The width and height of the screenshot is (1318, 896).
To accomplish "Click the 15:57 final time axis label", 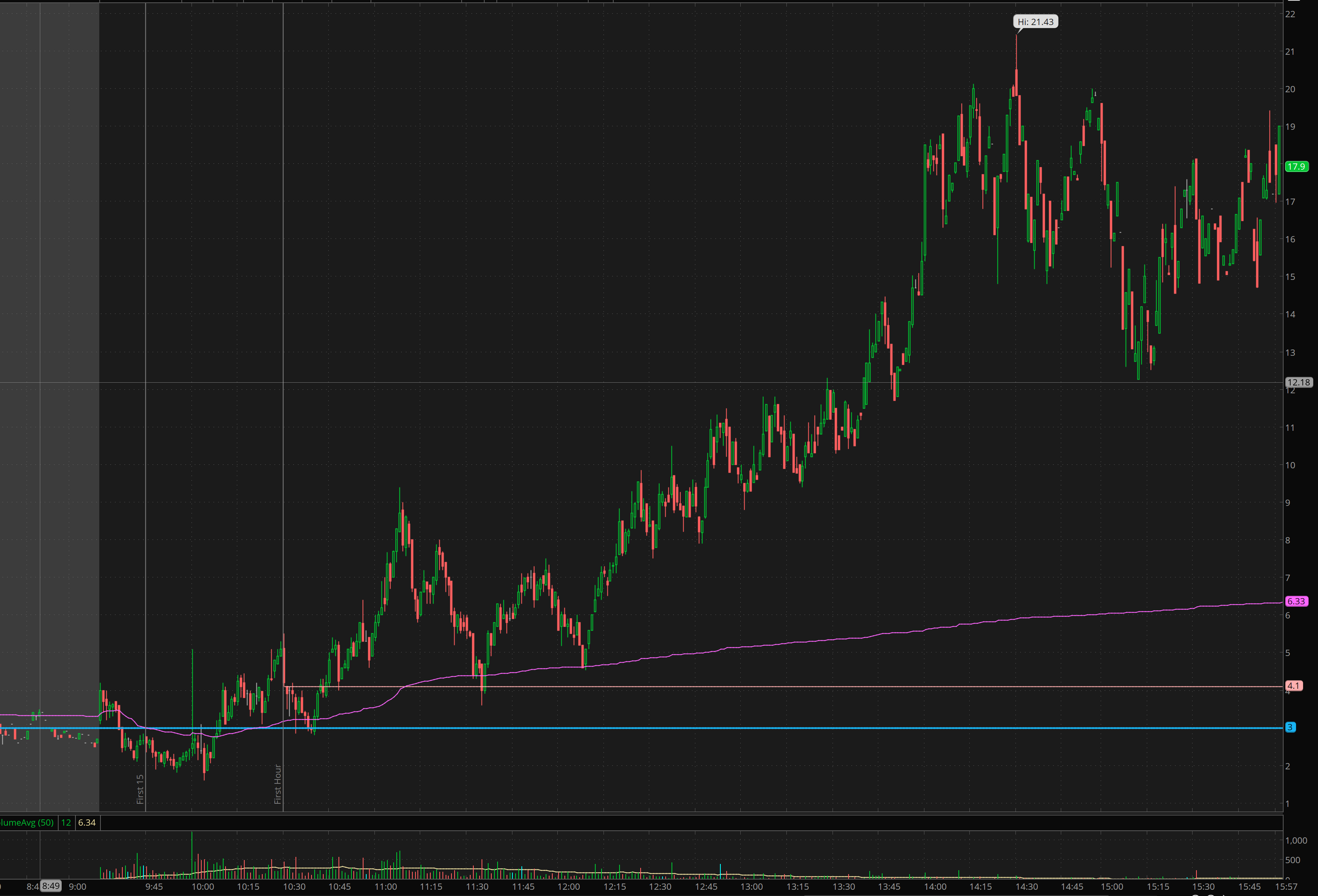I will pos(1286,886).
